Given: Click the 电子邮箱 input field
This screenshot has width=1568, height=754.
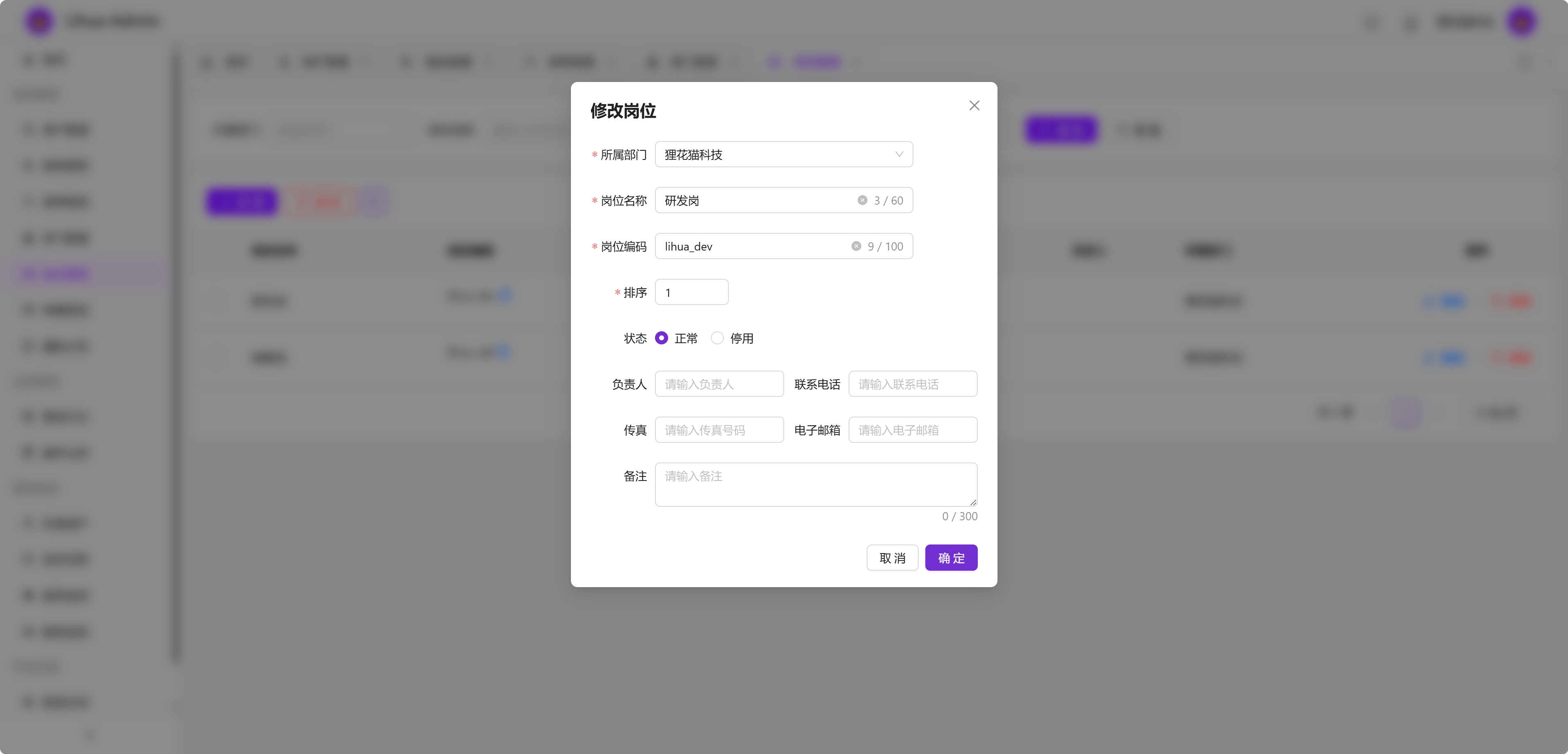Looking at the screenshot, I should click(913, 430).
